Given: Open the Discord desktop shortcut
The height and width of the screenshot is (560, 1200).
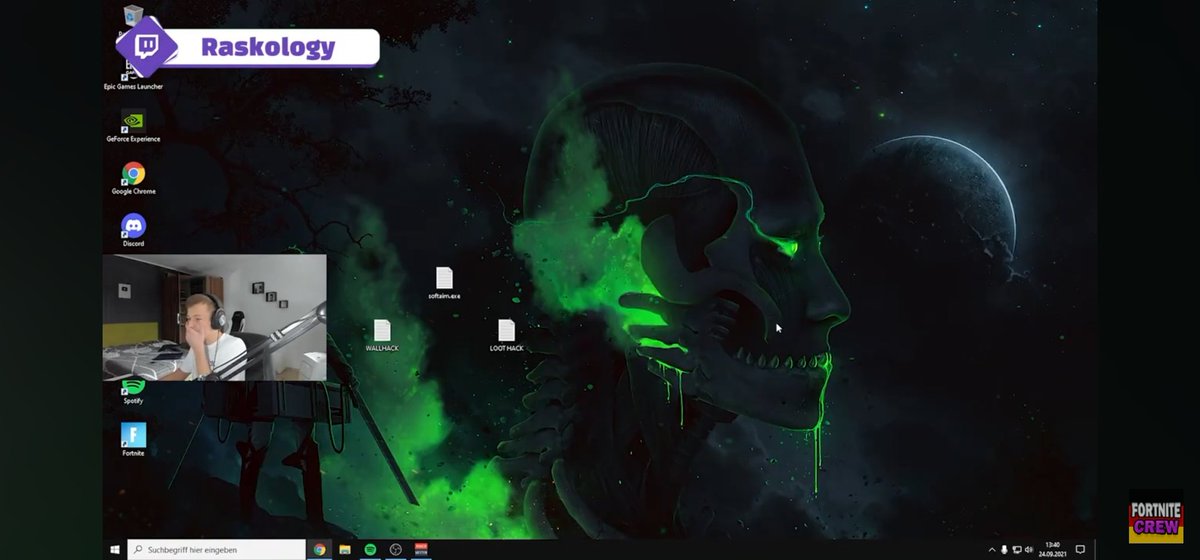Looking at the screenshot, I should click(x=133, y=230).
